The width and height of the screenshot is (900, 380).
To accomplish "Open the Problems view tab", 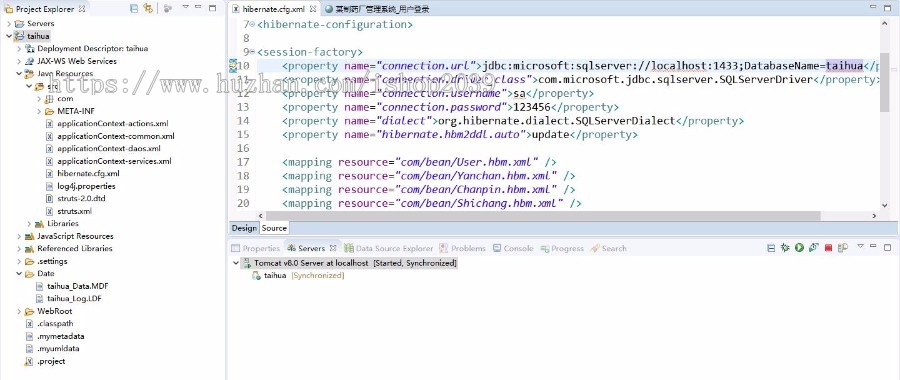I will [463, 249].
